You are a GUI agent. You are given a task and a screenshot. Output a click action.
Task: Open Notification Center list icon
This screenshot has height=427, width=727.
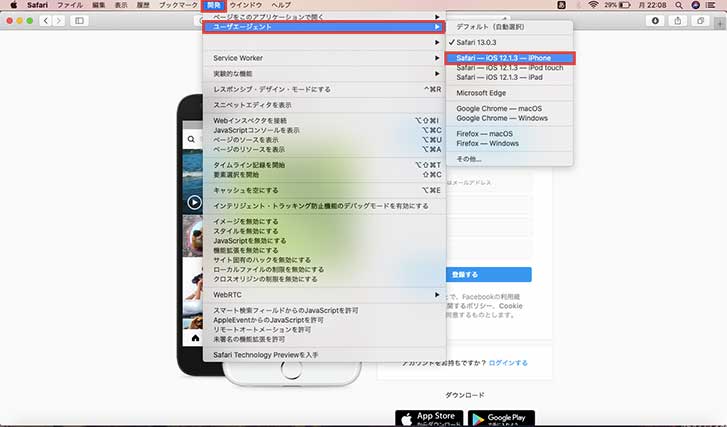(711, 5)
